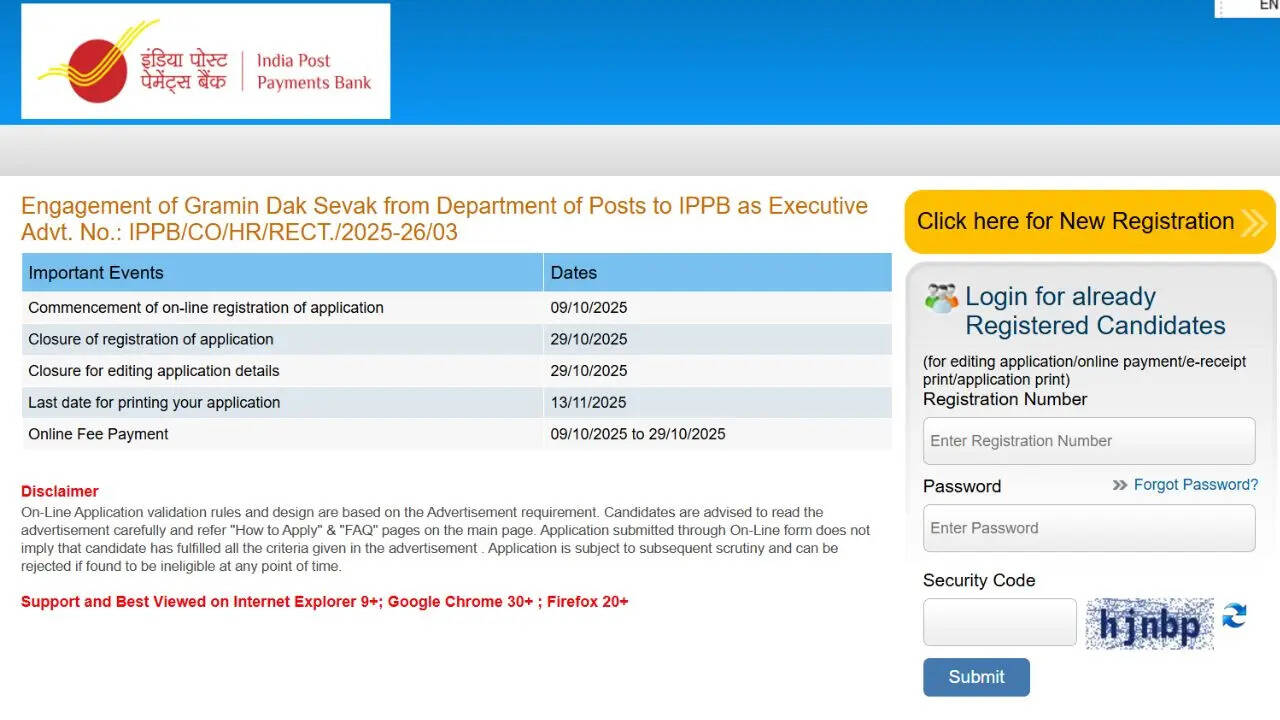This screenshot has height=720, width=1280.
Task: Open the EN language selector
Action: [x=1267, y=6]
